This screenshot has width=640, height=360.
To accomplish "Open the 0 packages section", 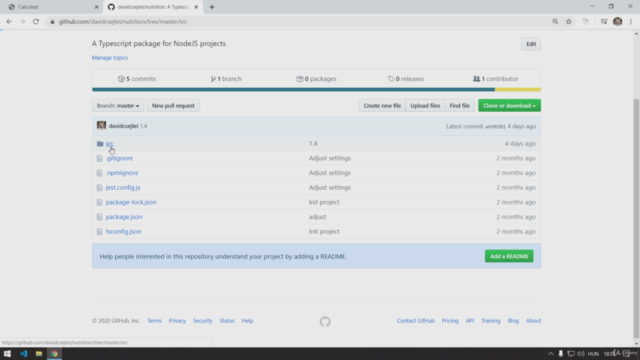I will 316,79.
